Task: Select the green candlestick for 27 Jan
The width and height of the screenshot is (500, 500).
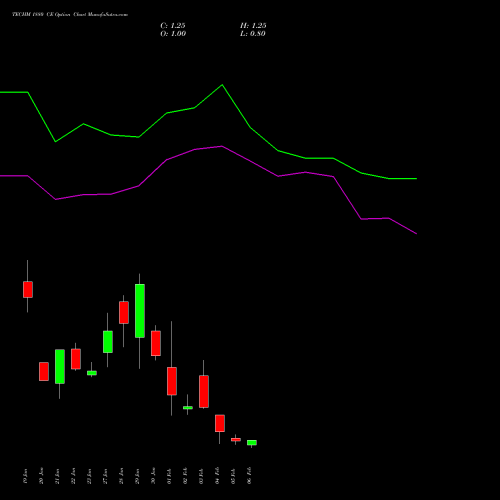Action: click(108, 342)
